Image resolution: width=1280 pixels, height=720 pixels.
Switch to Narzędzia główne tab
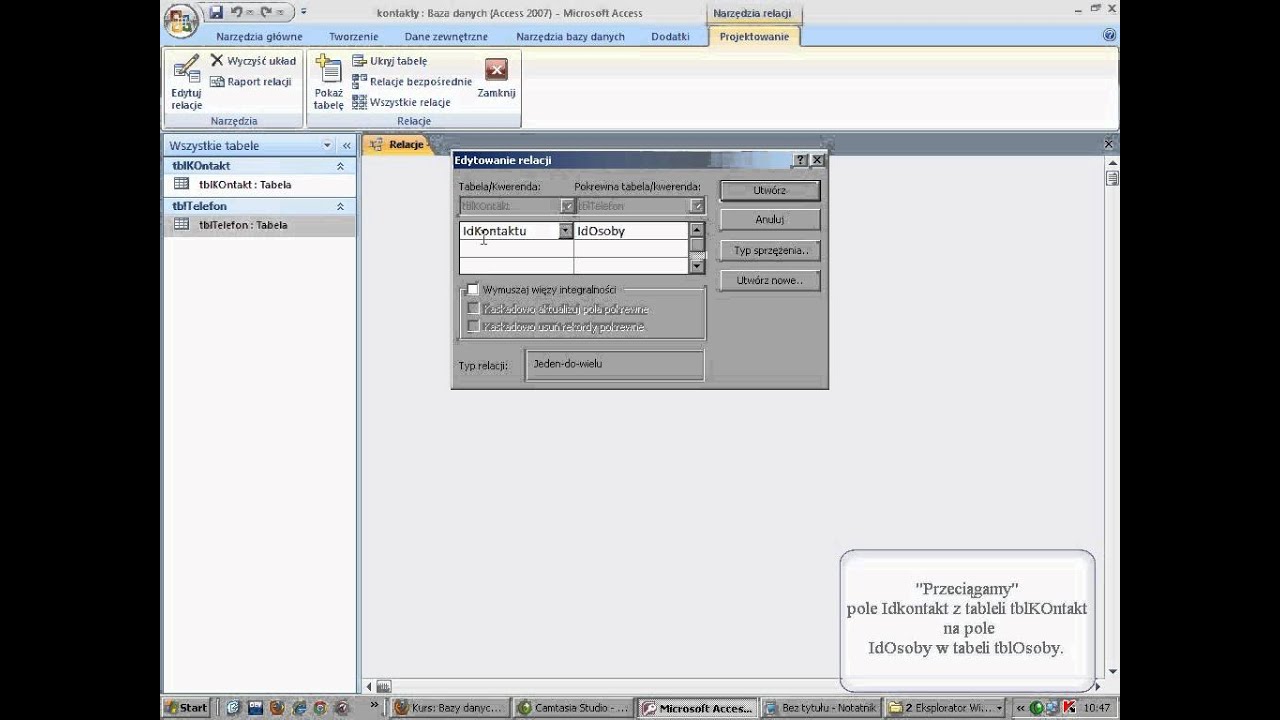259,37
